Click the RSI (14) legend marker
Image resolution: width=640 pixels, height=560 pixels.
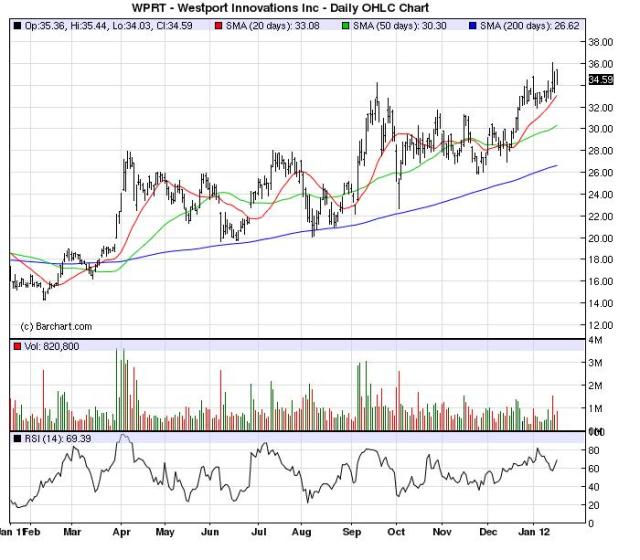coord(17,438)
